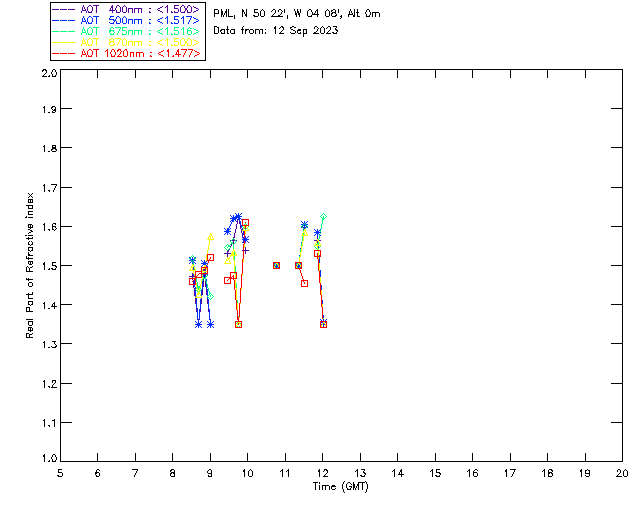Click the x-axis tick label 17
The height and width of the screenshot is (512, 640).
(510, 473)
